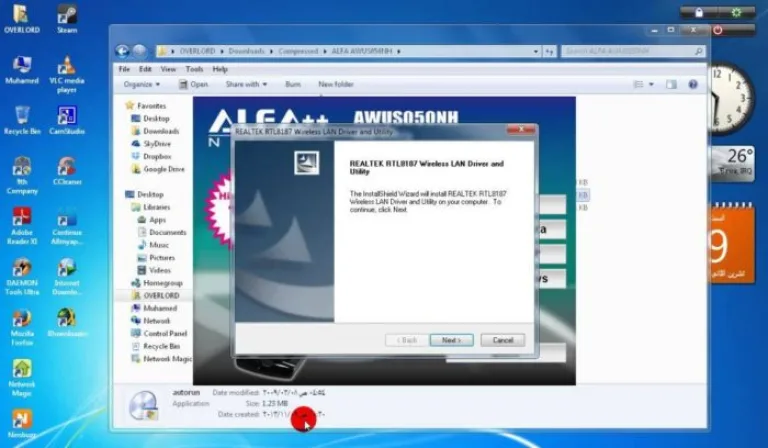Select Documents library in navigation pane
The height and width of the screenshot is (448, 768).
[162, 233]
